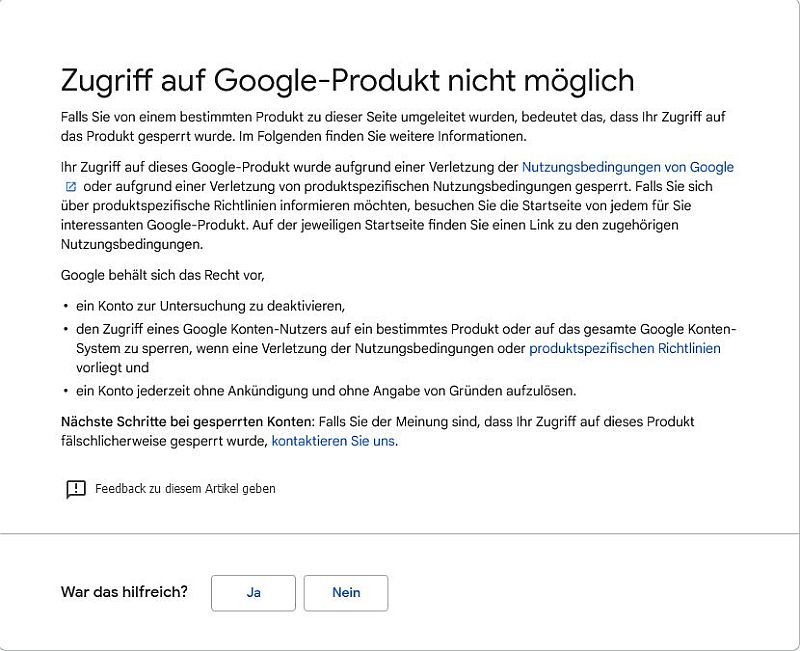
Task: Click the heading Zugriff auf Google-Produkt nicht möglich
Action: pos(347,80)
